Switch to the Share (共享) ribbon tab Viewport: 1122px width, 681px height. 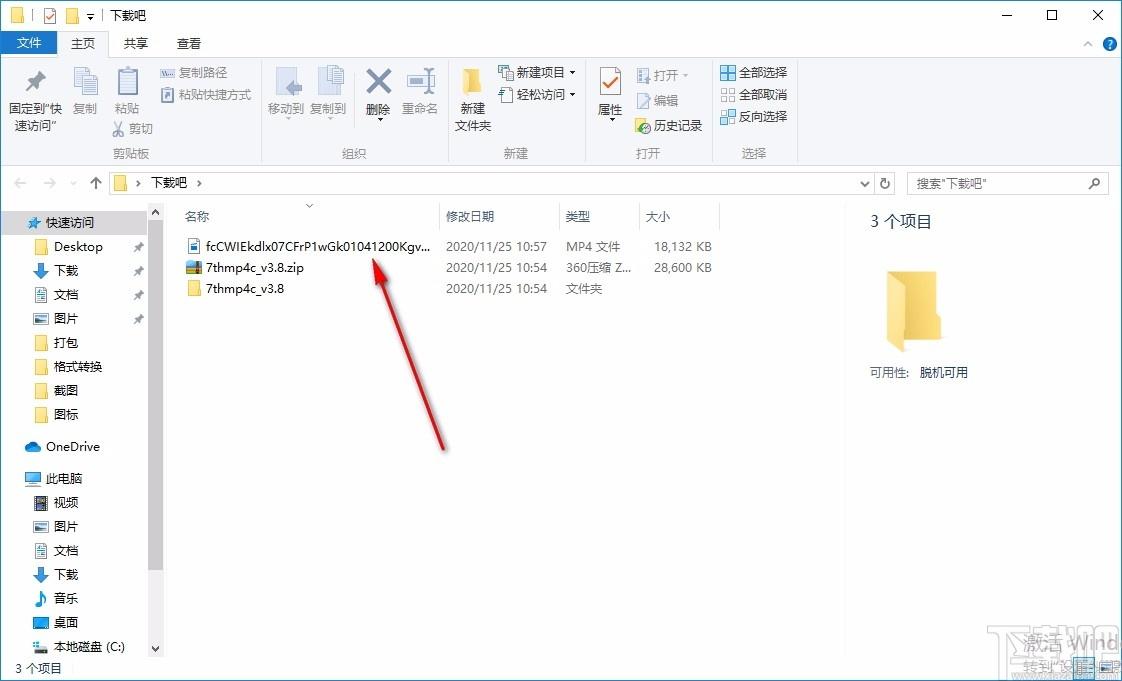click(135, 43)
